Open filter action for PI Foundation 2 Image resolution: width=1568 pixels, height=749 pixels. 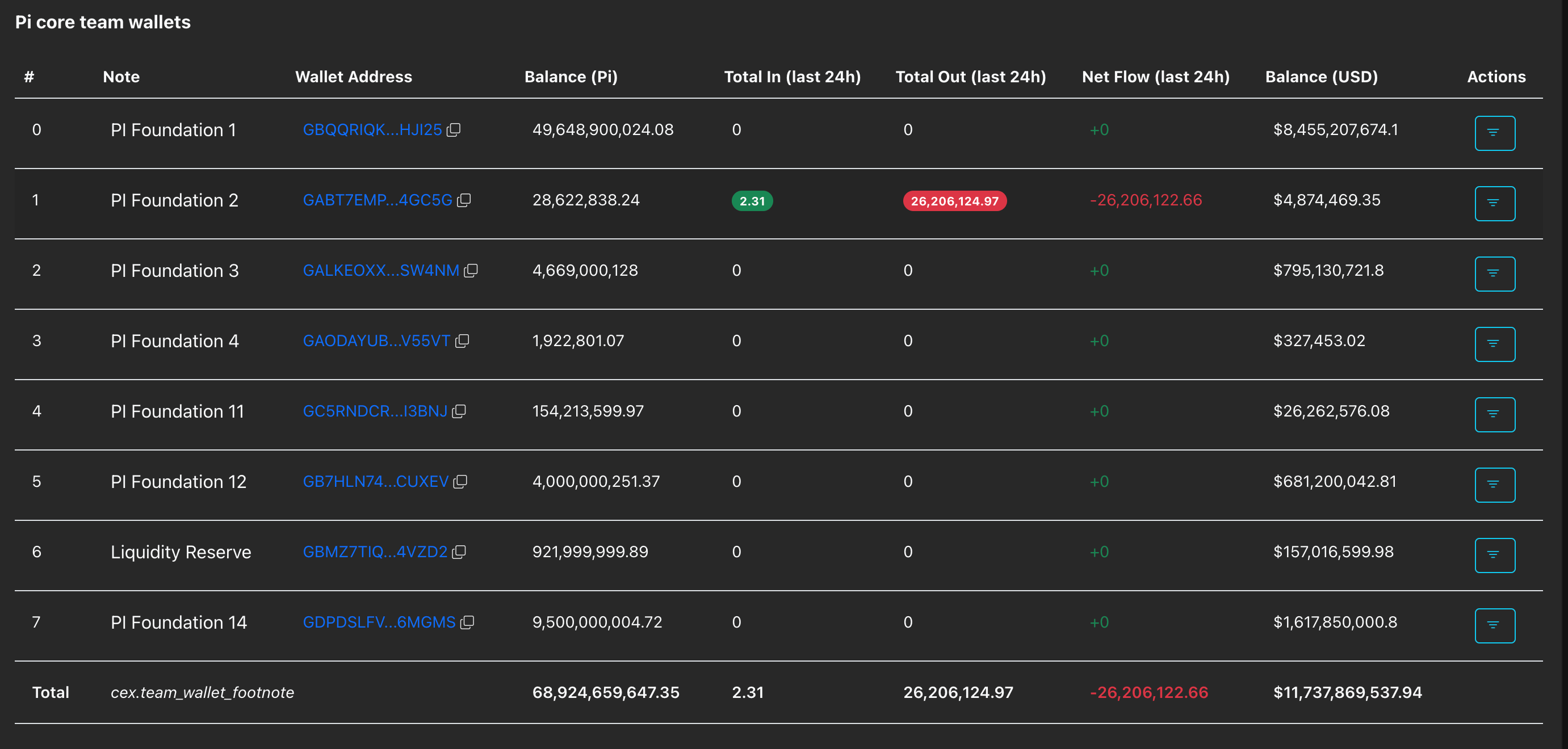(1494, 203)
